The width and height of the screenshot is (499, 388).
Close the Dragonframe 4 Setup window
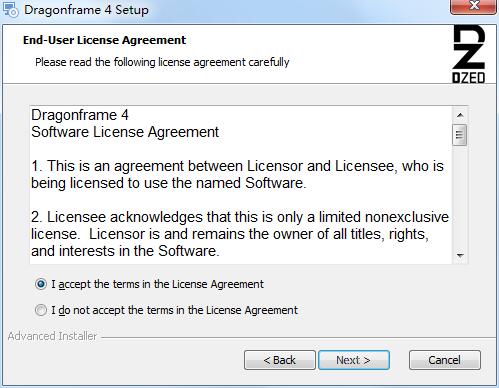click(x=473, y=7)
